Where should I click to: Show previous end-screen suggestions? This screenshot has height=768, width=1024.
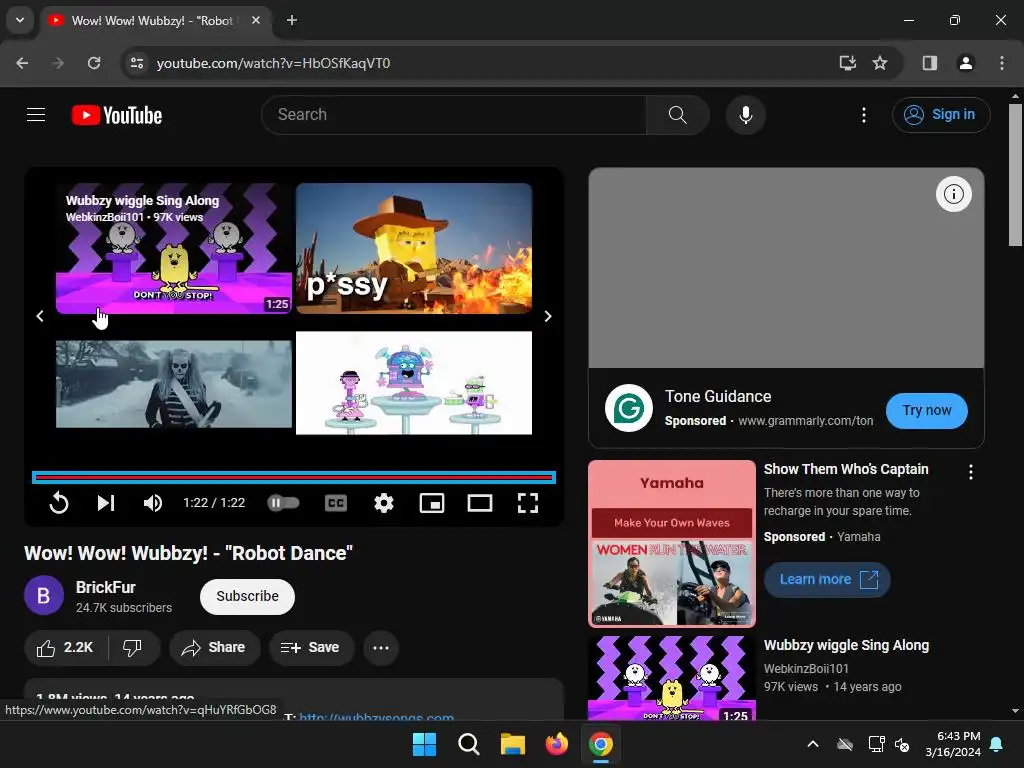[40, 316]
